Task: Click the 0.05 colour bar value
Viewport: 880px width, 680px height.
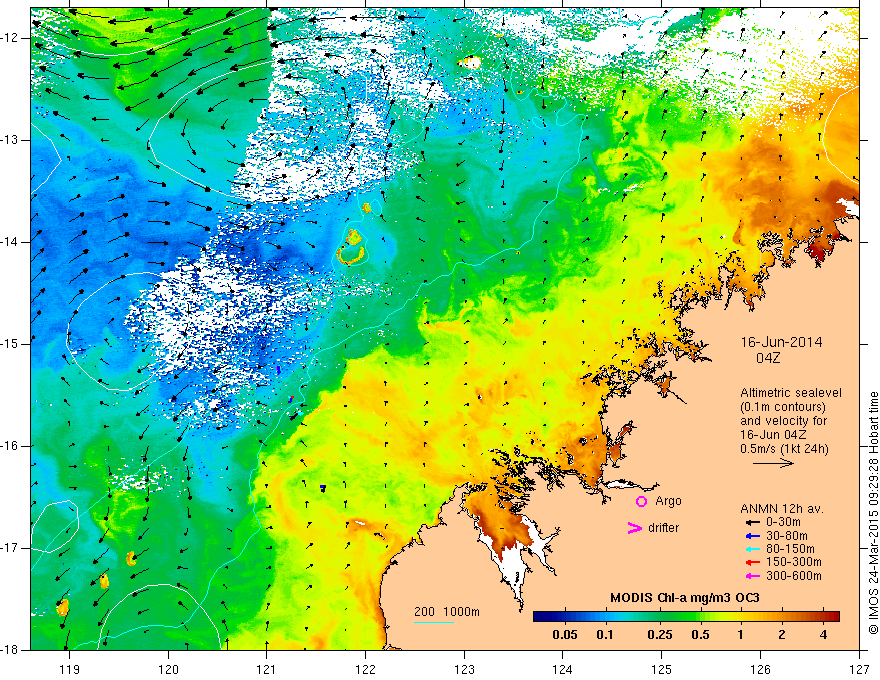Action: pos(565,635)
